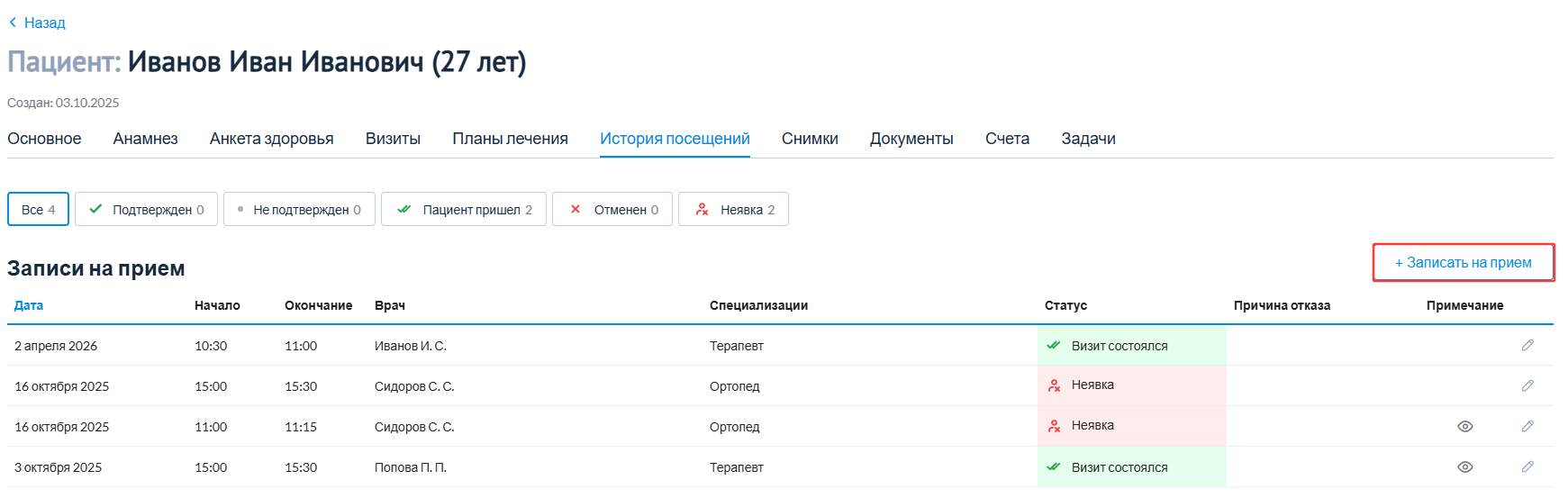Filter appointments by Подтвержден status
The width and height of the screenshot is (1568, 498).
146,210
